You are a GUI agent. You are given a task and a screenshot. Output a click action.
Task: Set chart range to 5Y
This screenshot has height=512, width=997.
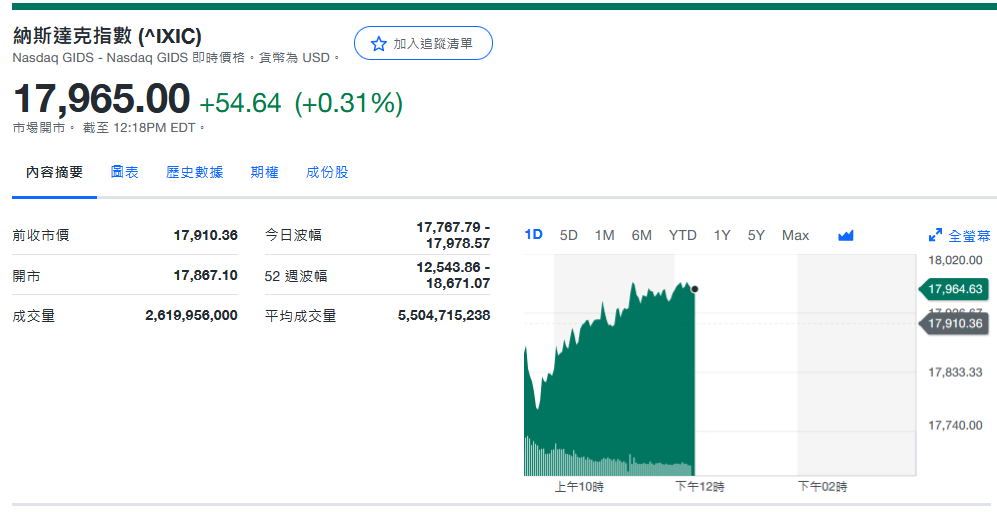tap(756, 235)
